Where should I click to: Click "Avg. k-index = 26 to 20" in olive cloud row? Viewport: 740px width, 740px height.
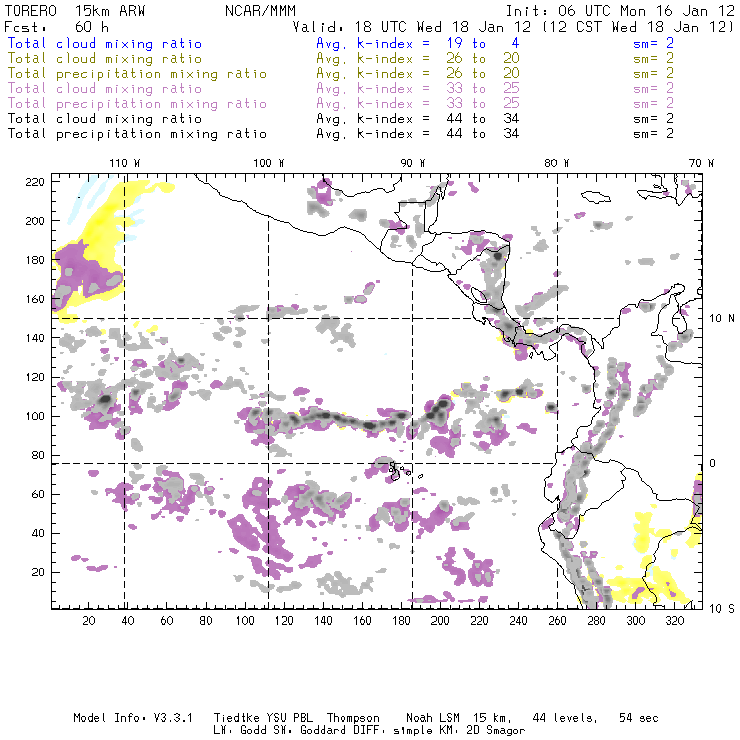click(418, 59)
